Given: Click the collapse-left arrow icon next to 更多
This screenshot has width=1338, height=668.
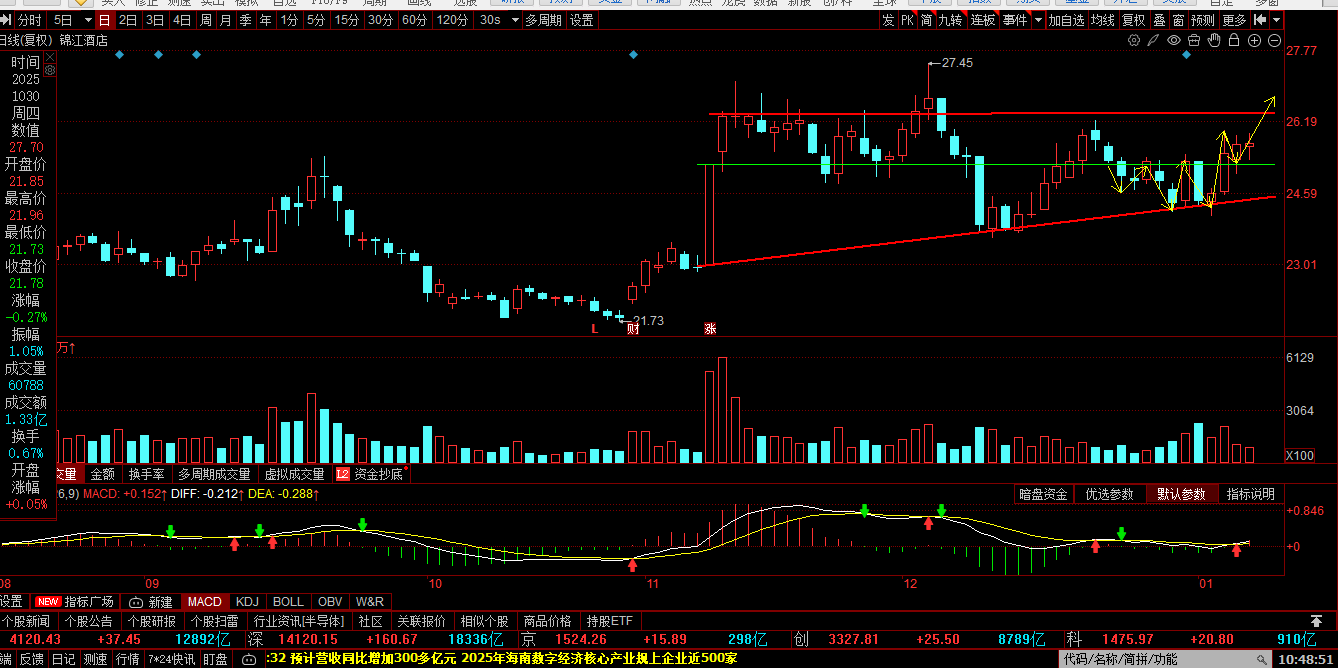Looking at the screenshot, I should 1262,20.
